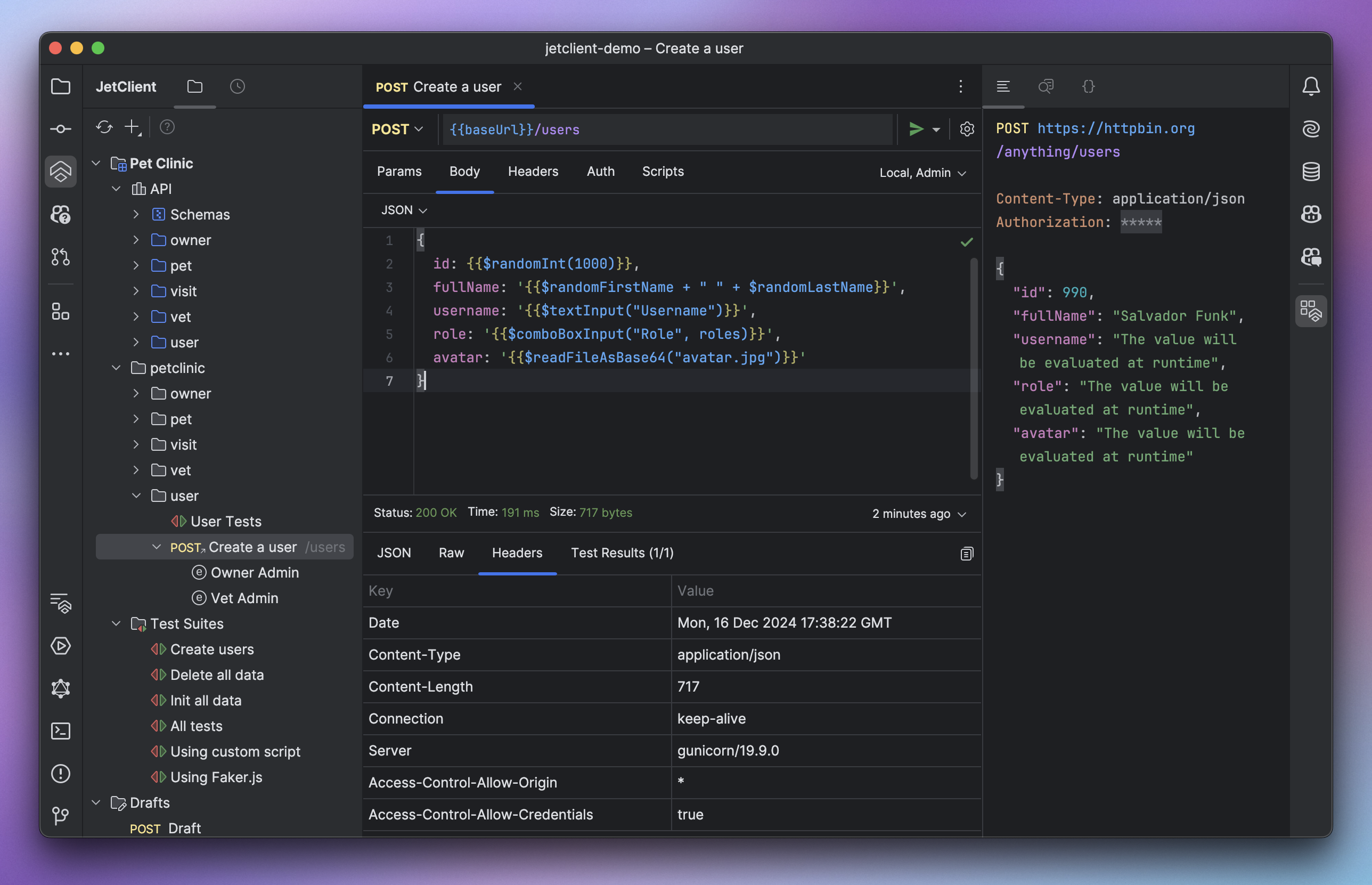Screen dimensions: 1372x885
Task: Open request settings gear icon
Action: click(x=967, y=129)
